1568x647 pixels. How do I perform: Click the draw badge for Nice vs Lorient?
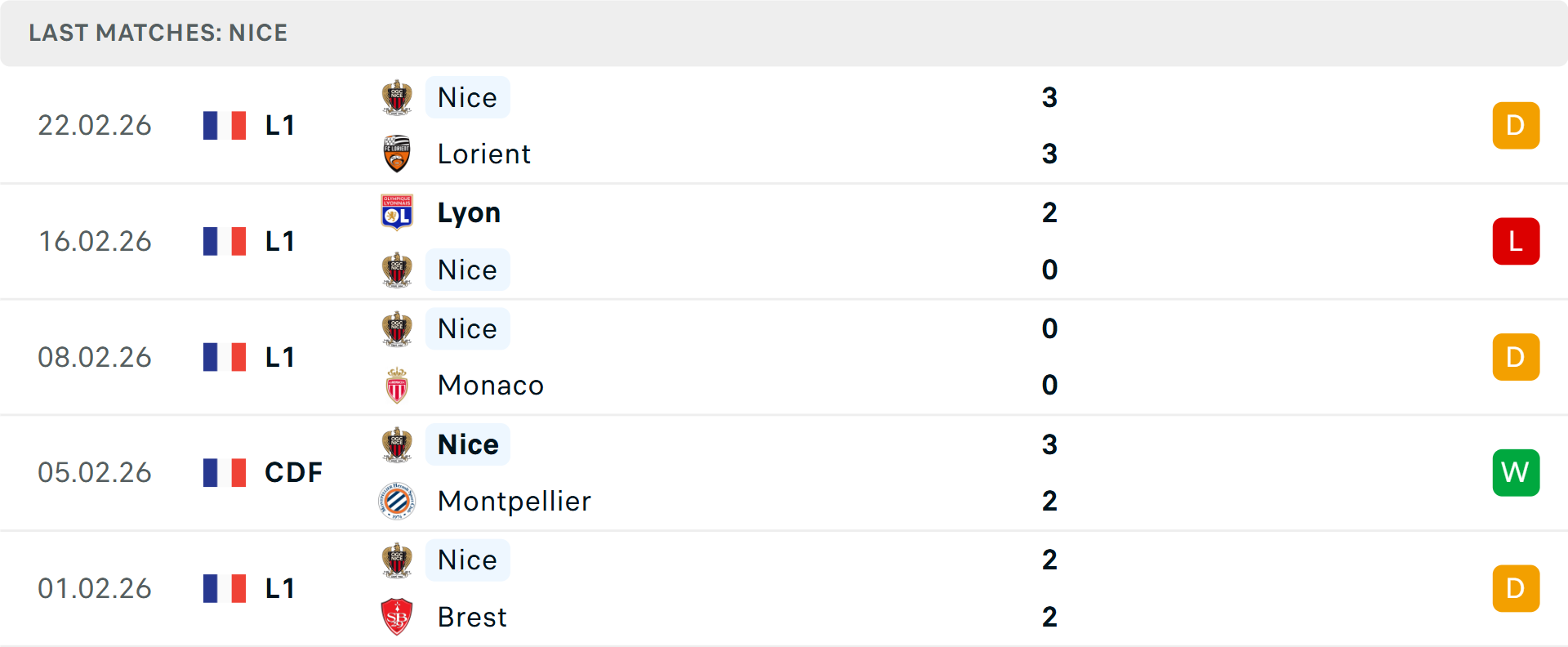coord(1516,125)
